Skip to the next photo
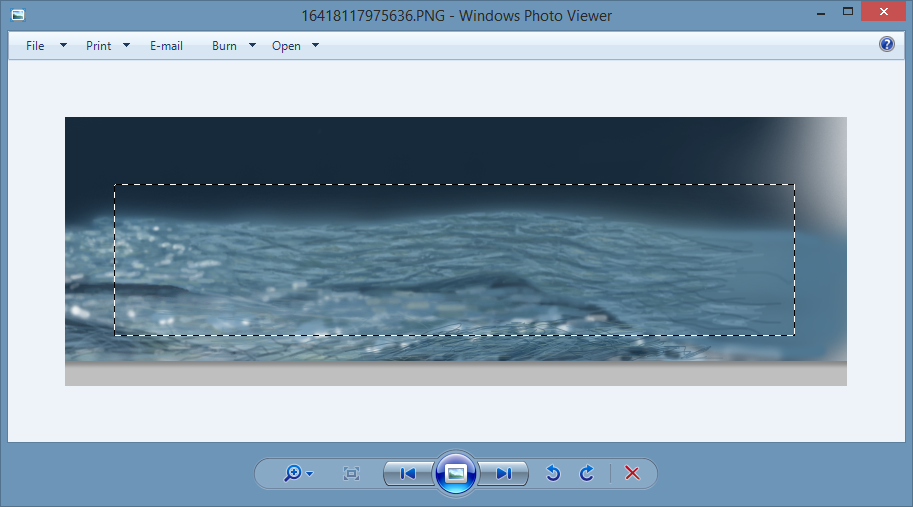The height and width of the screenshot is (507, 913). point(503,474)
